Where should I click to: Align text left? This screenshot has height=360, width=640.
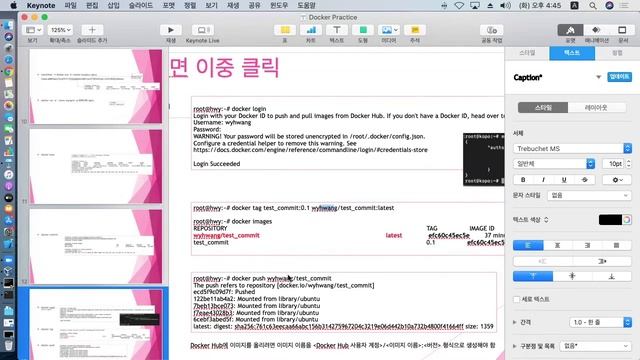click(528, 245)
